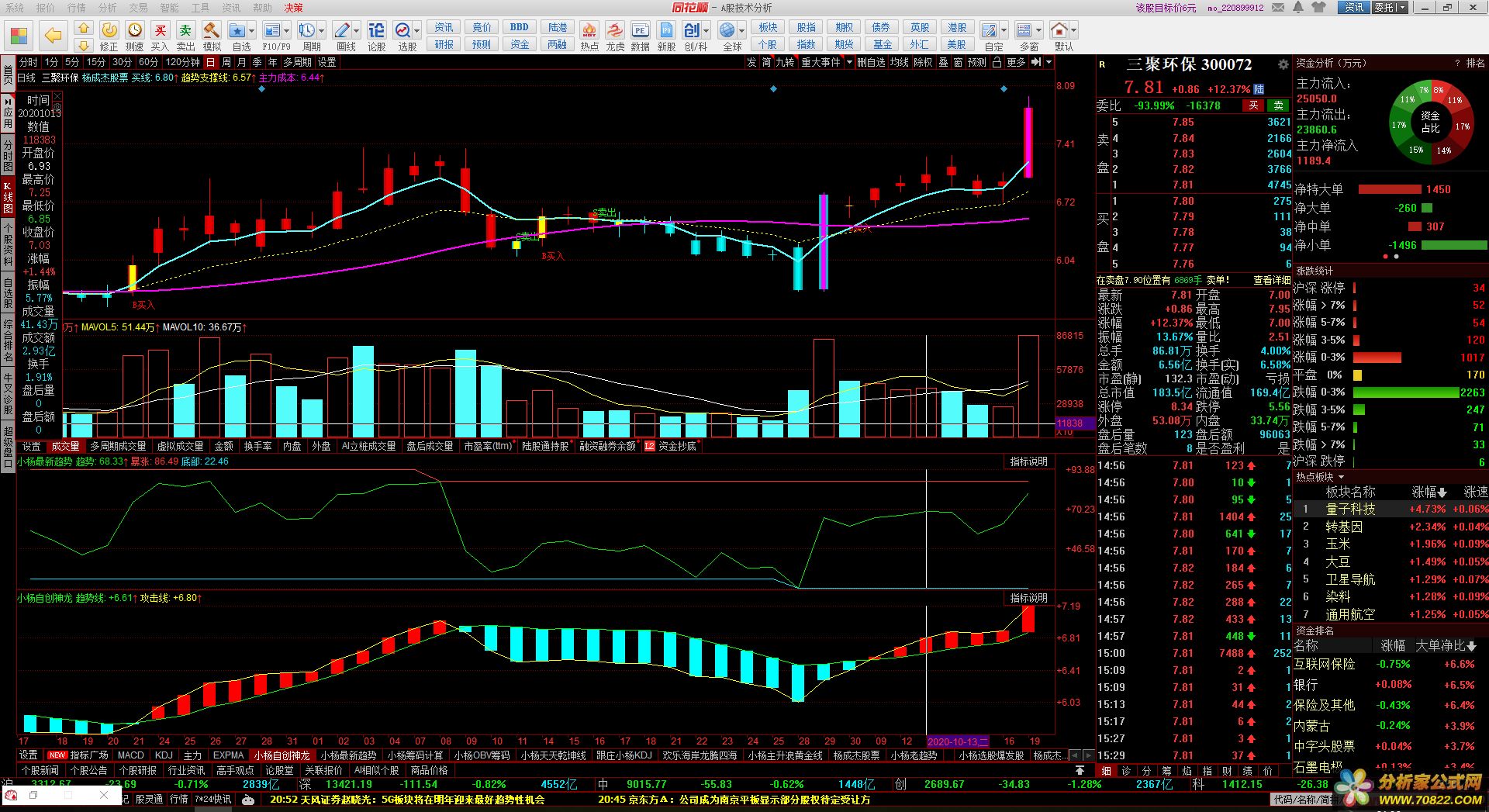
Task: Toggle 均线 moving averages display
Action: point(899,62)
